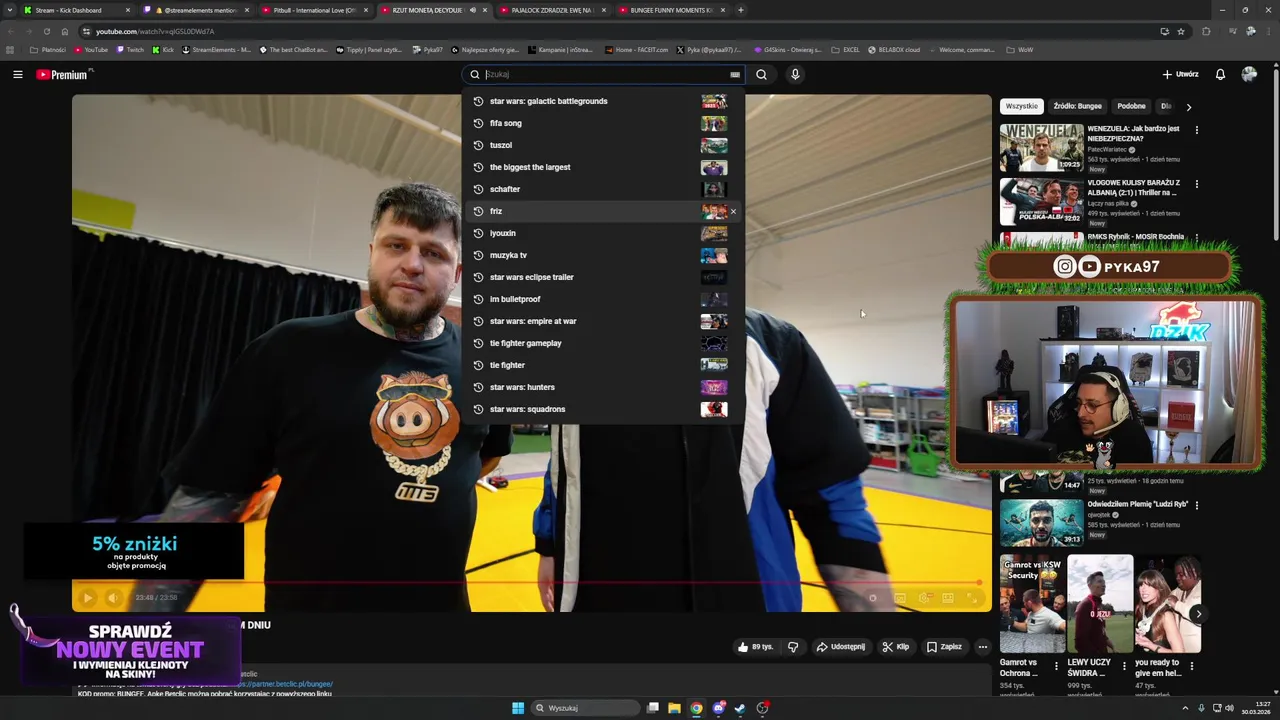Open File Explorer from taskbar

click(674, 708)
